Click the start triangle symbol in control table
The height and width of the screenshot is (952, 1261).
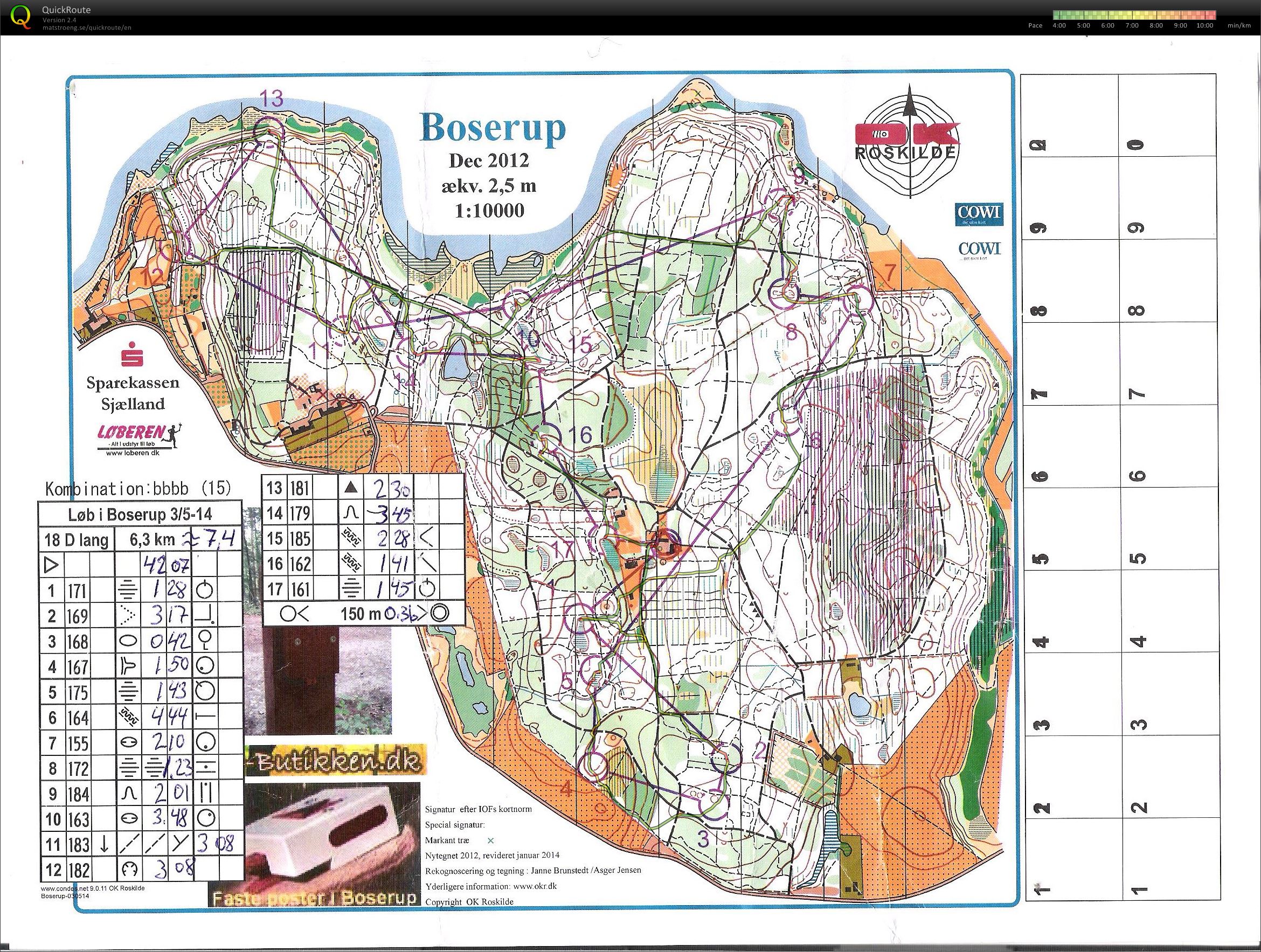coord(51,565)
